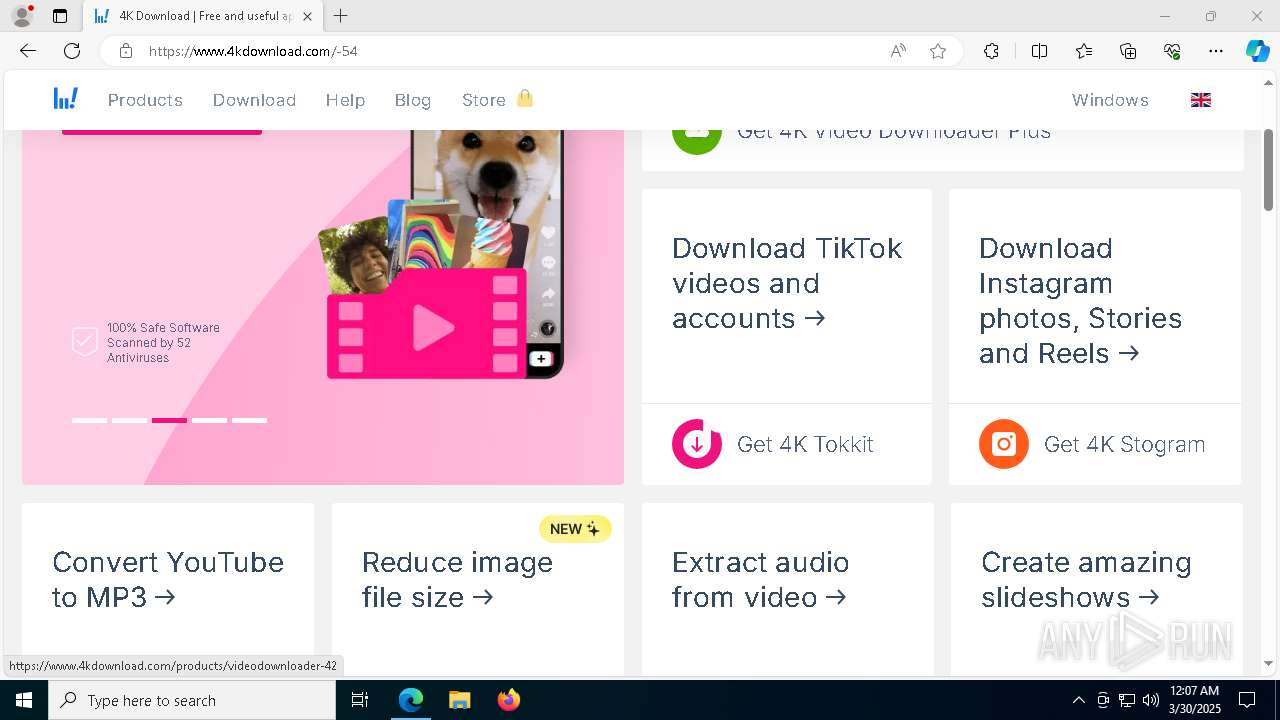The width and height of the screenshot is (1280, 720).
Task: Select the fourth carousel slide indicator
Action: [209, 420]
